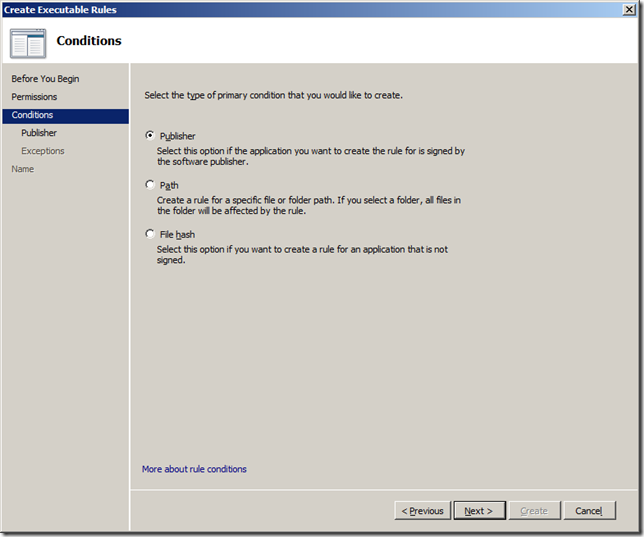Viewport: 644px width, 537px height.
Task: Select the highlighted Conditions step in sidebar
Action: 32,115
